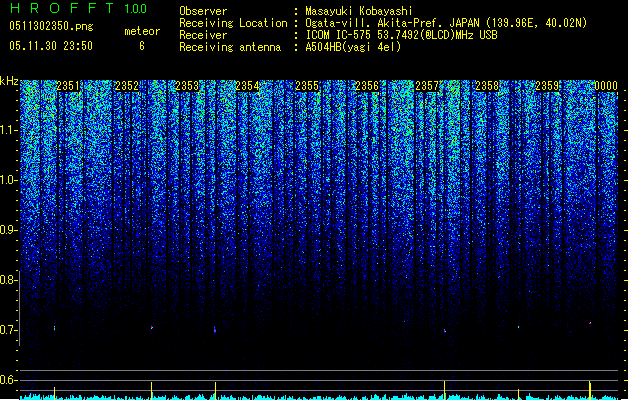The height and width of the screenshot is (400, 629).
Task: Click the bottom yellow spike between 2352 and 2353
Action: tap(152, 391)
